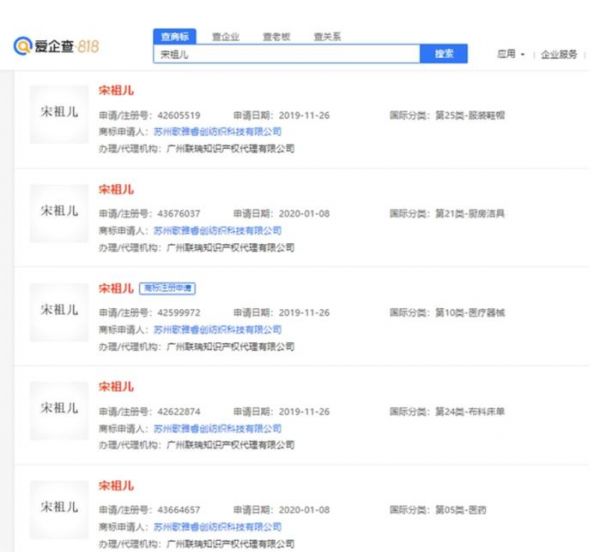The height and width of the screenshot is (552, 600).
Task: Click the 商标注册申请 status tag
Action: pyautogui.click(x=168, y=288)
